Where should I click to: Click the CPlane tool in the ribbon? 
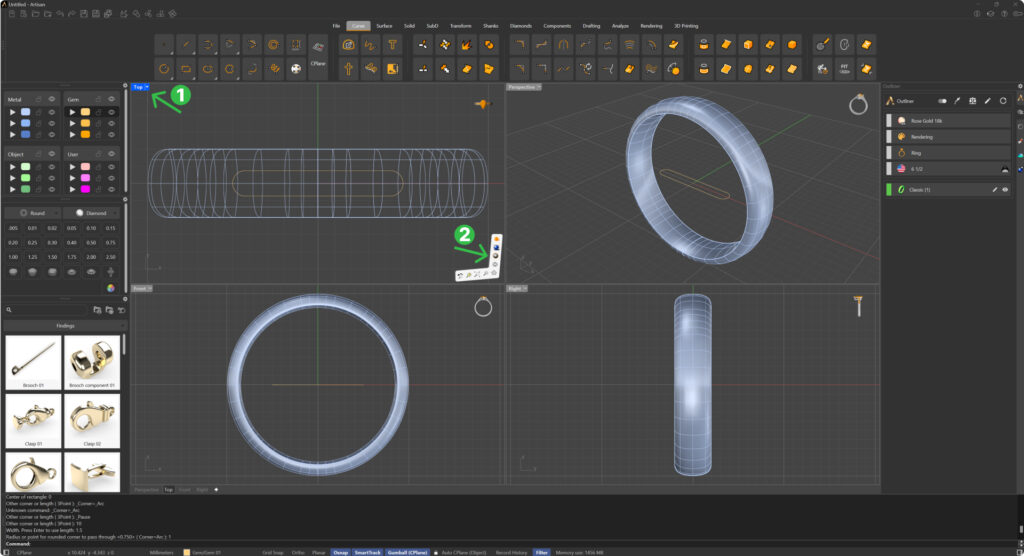(x=317, y=56)
